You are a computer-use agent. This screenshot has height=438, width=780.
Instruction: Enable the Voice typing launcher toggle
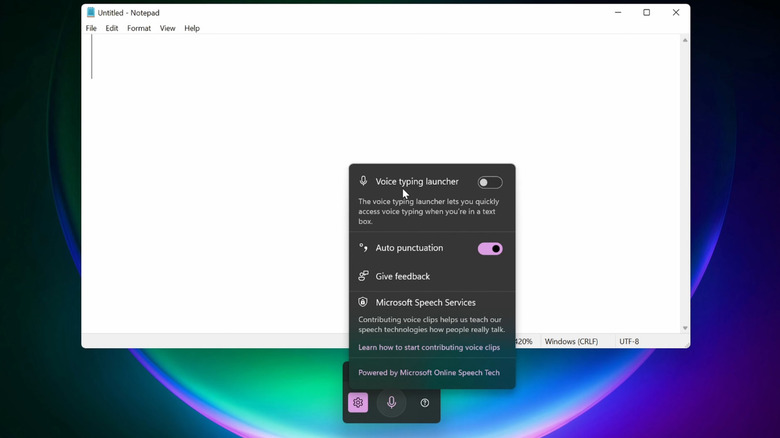pos(490,182)
